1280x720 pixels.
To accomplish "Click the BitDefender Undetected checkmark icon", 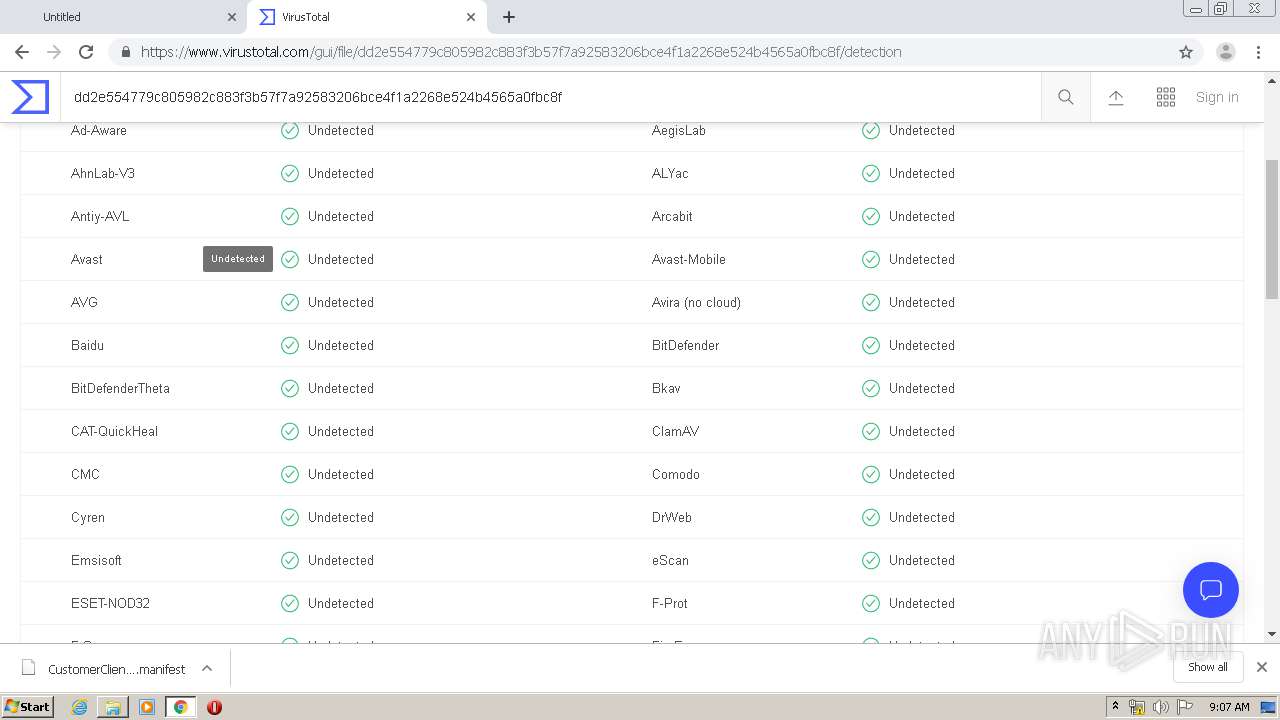I will [x=871, y=345].
